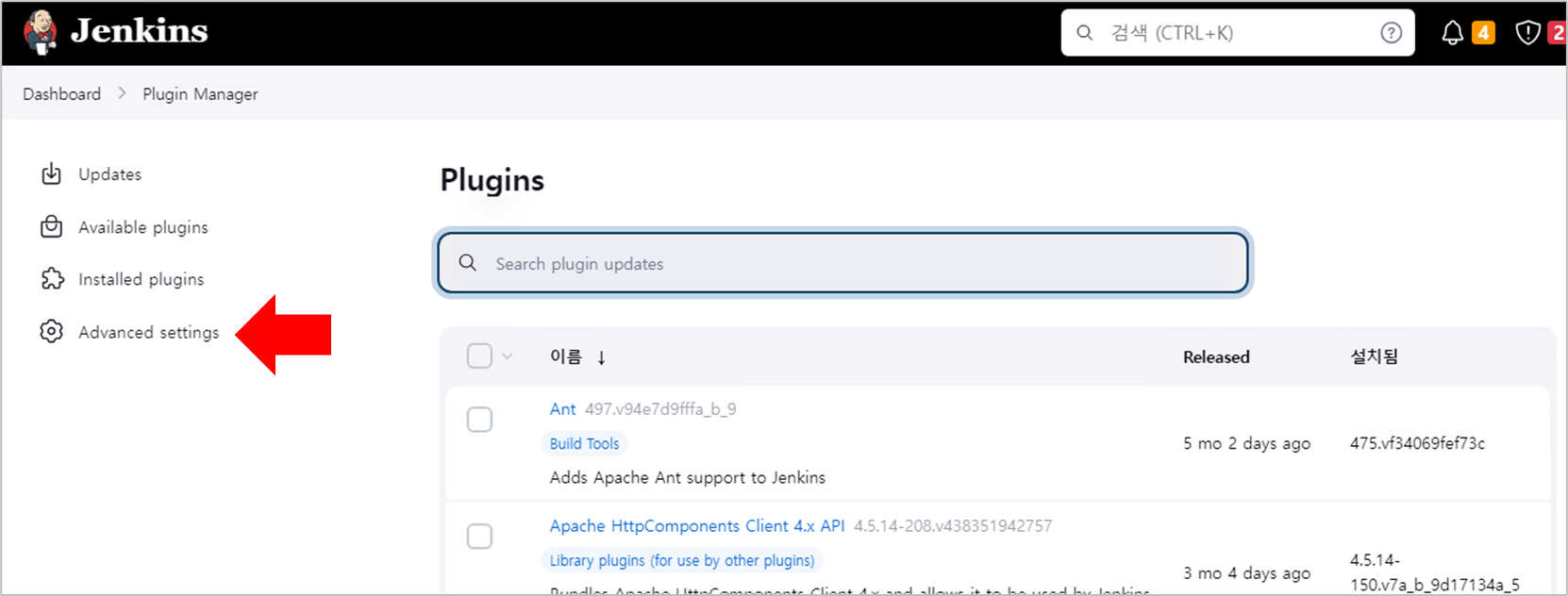Check the Ant plugin checkbox

(479, 419)
